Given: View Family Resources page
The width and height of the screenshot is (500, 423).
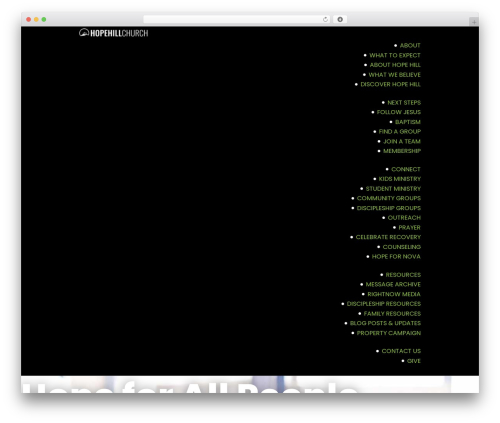Looking at the screenshot, I should (392, 313).
